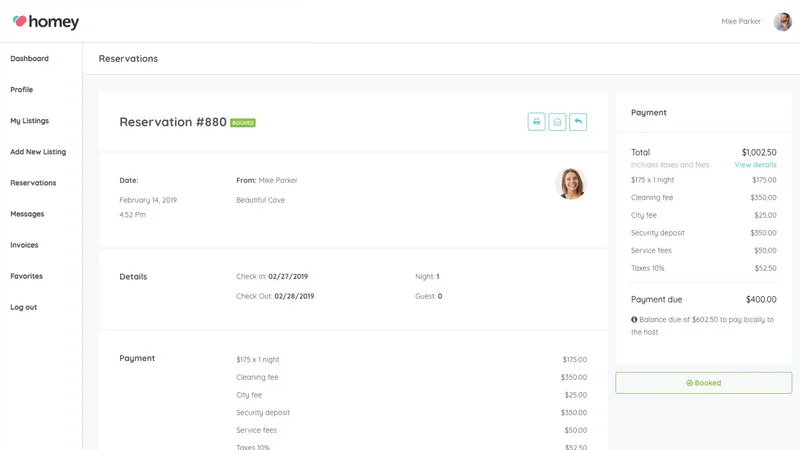
Task: Select Add New Listing
Action: click(x=38, y=152)
